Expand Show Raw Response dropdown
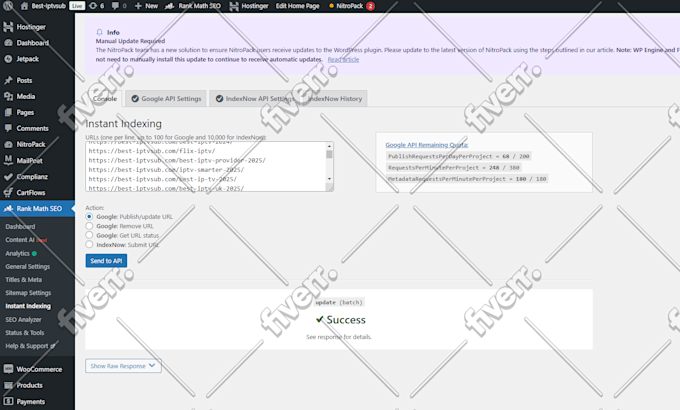Screen dimensions: 680x410 123,366
